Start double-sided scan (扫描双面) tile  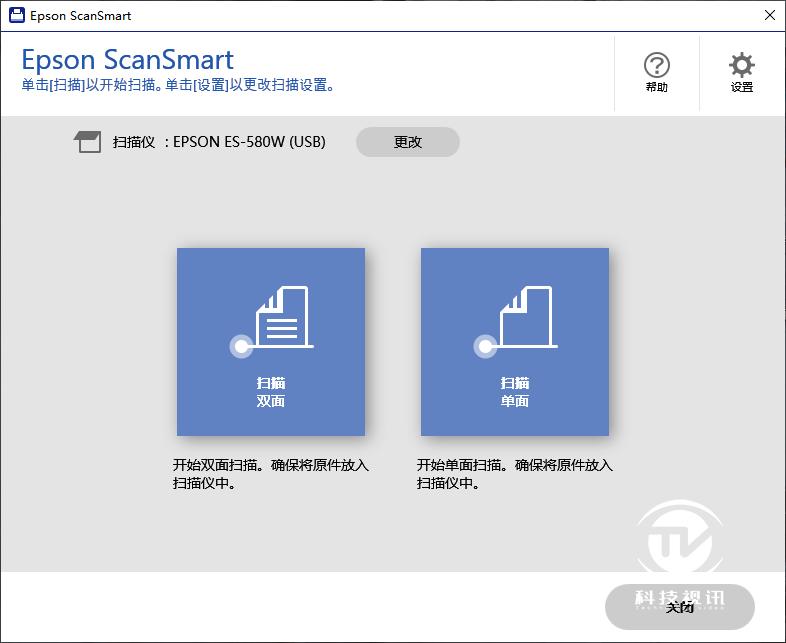pyautogui.click(x=271, y=342)
